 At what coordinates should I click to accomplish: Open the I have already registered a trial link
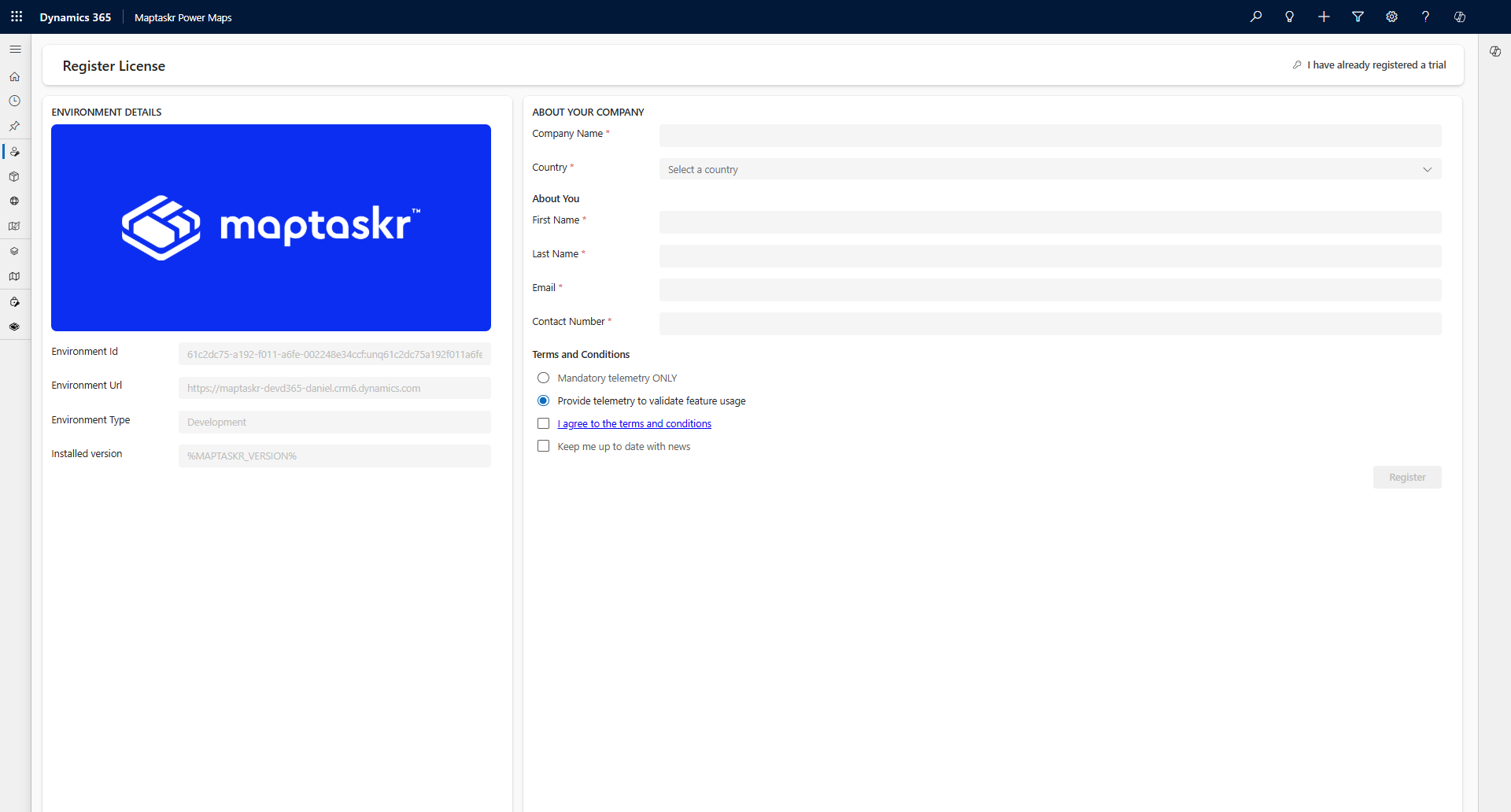[x=1376, y=65]
